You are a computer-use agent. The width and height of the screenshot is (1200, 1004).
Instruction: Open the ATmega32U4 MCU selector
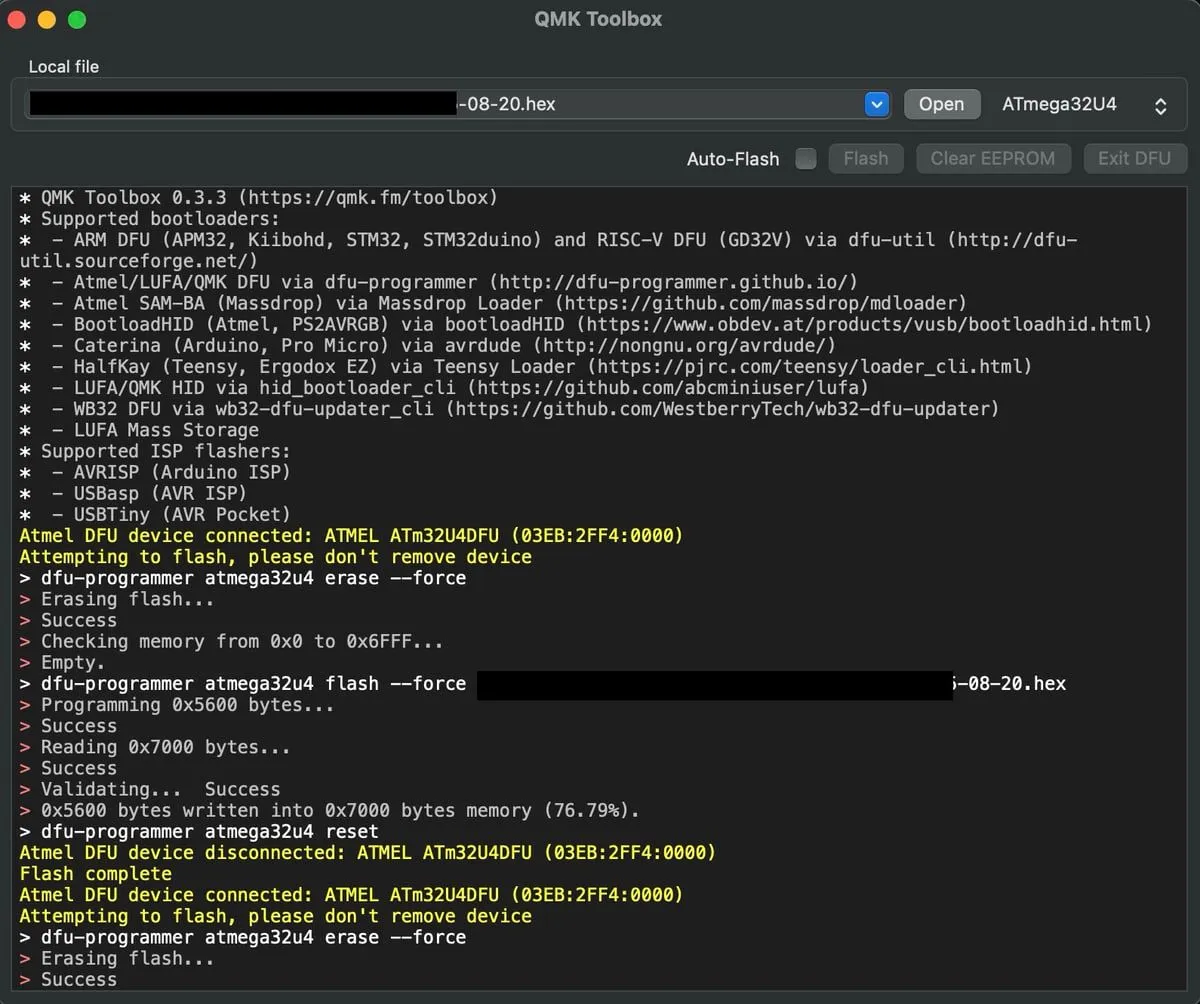[1084, 104]
